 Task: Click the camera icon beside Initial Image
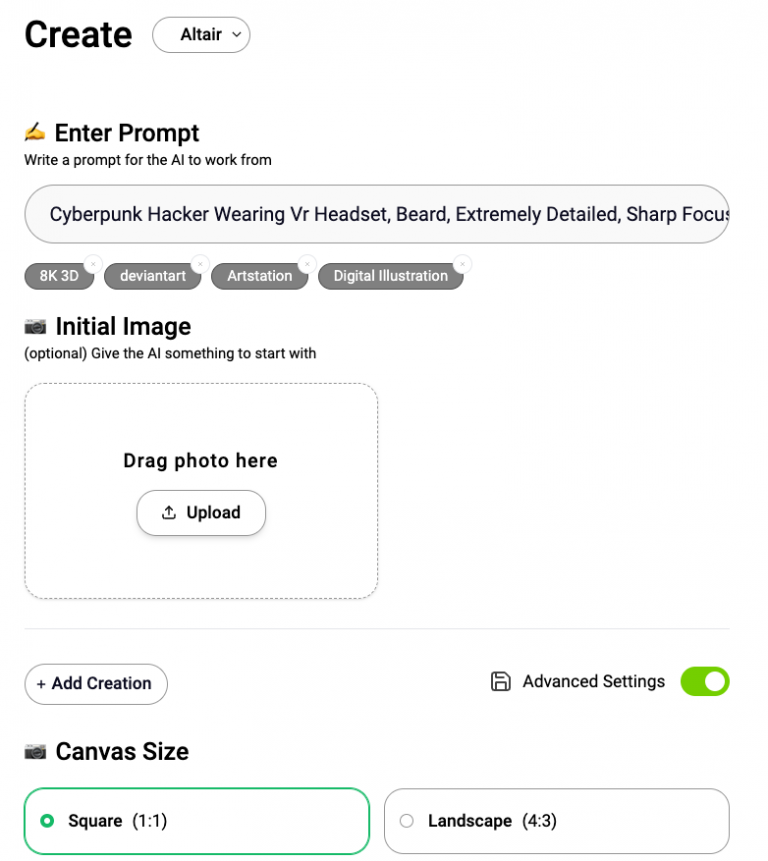[x=35, y=327]
